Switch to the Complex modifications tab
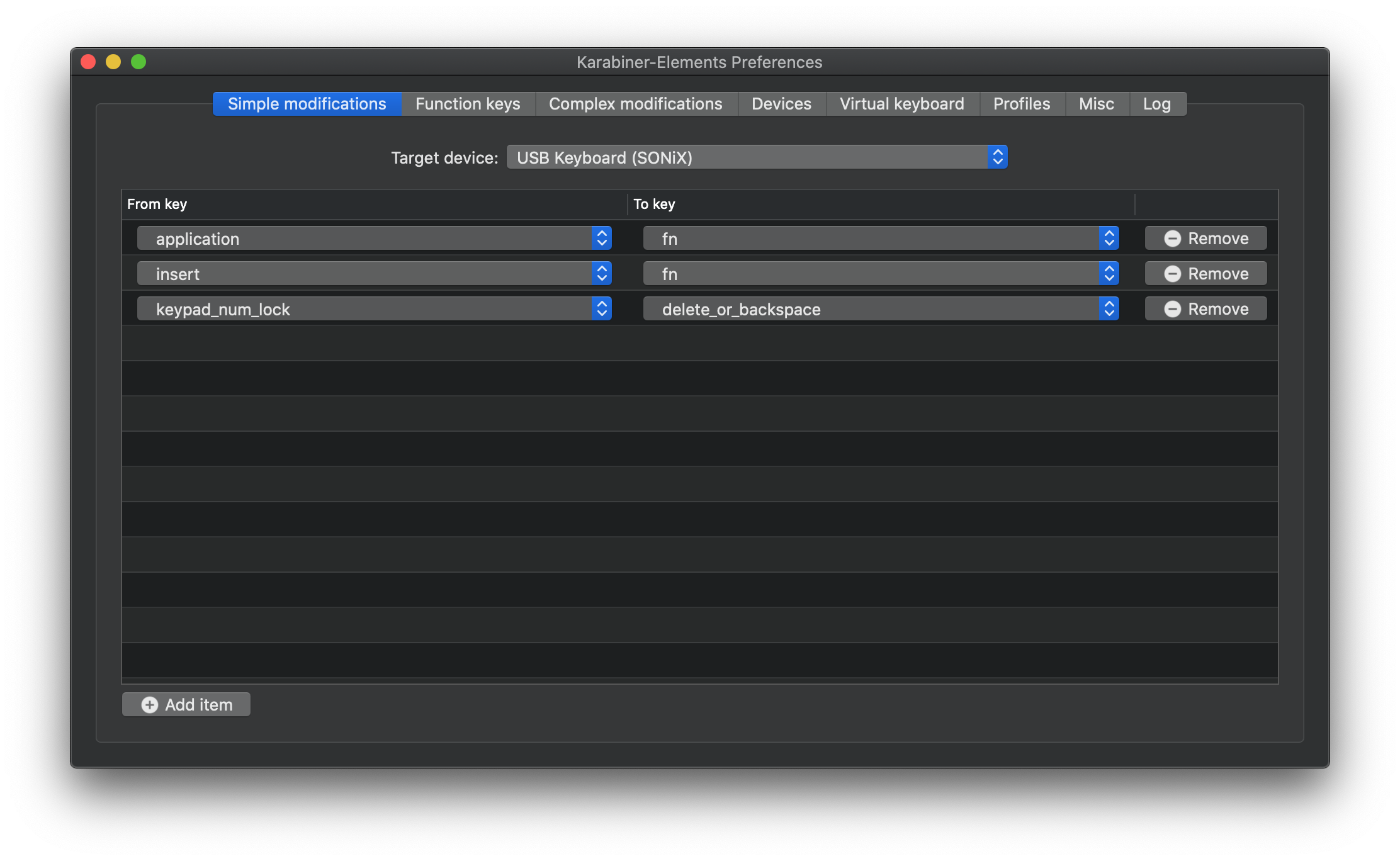The height and width of the screenshot is (861, 1400). [x=635, y=104]
